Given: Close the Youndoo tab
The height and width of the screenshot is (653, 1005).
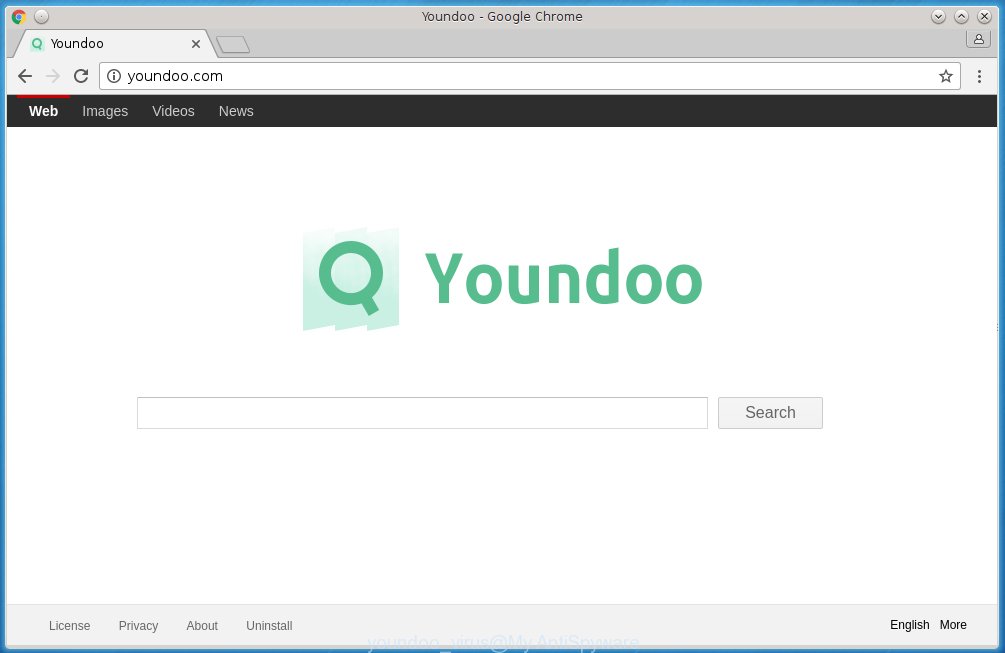Looking at the screenshot, I should pos(195,44).
